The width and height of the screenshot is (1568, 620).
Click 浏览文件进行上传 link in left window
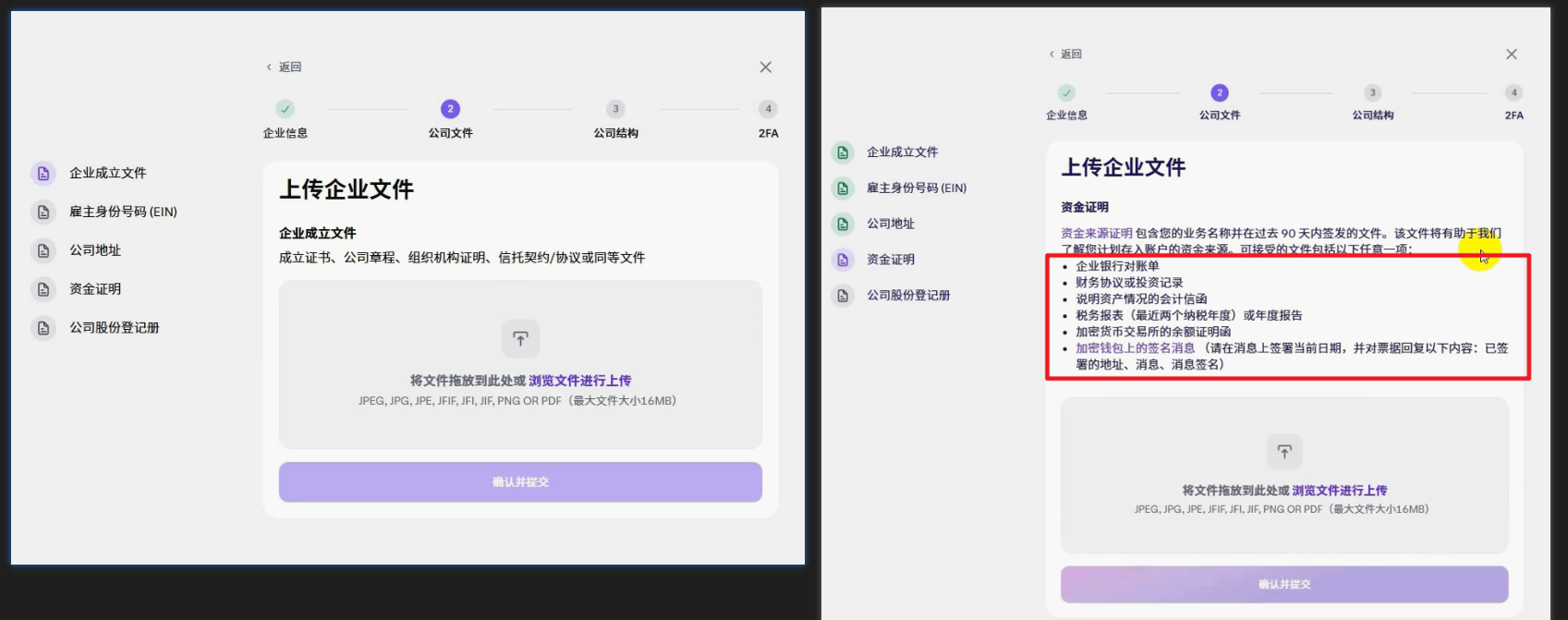(x=580, y=381)
